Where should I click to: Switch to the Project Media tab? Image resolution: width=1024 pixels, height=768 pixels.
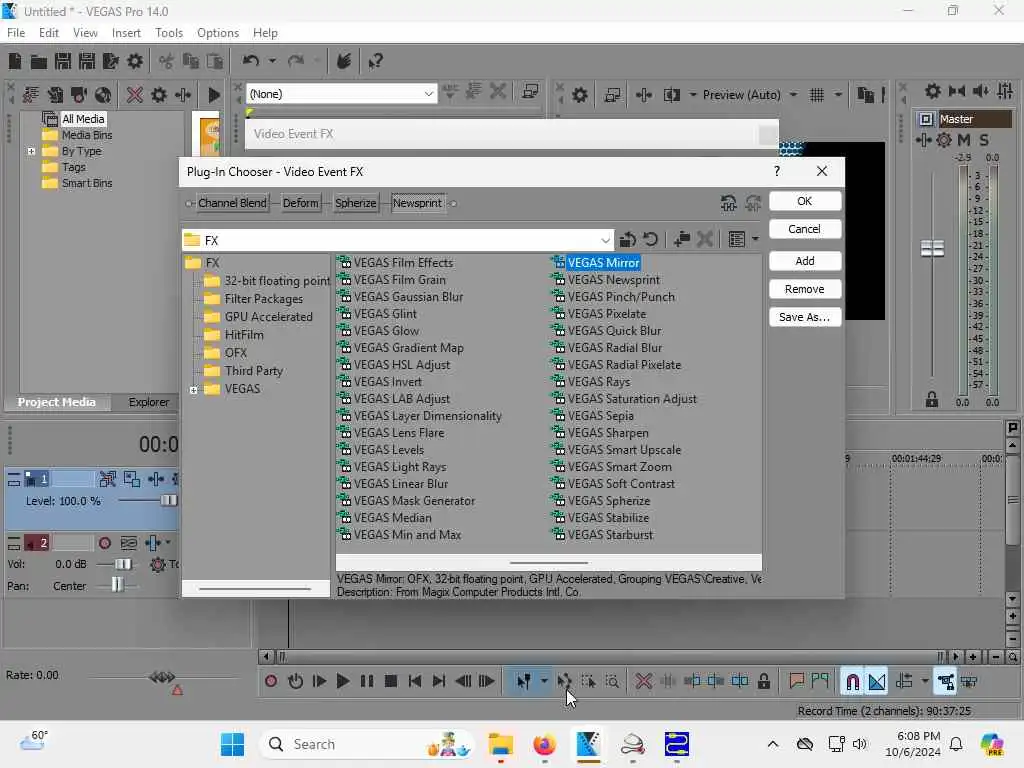click(56, 402)
